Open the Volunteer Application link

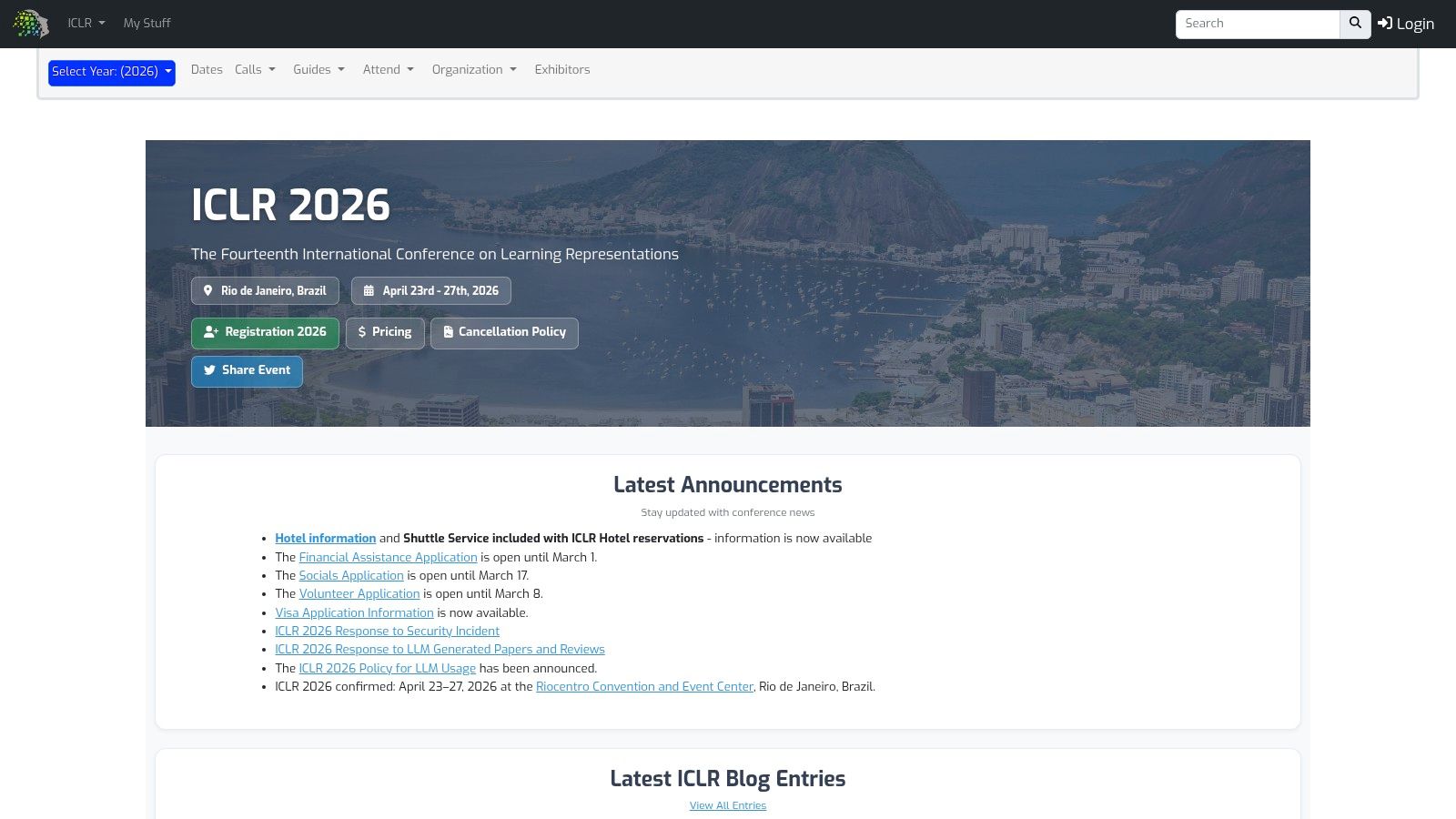pyautogui.click(x=359, y=594)
